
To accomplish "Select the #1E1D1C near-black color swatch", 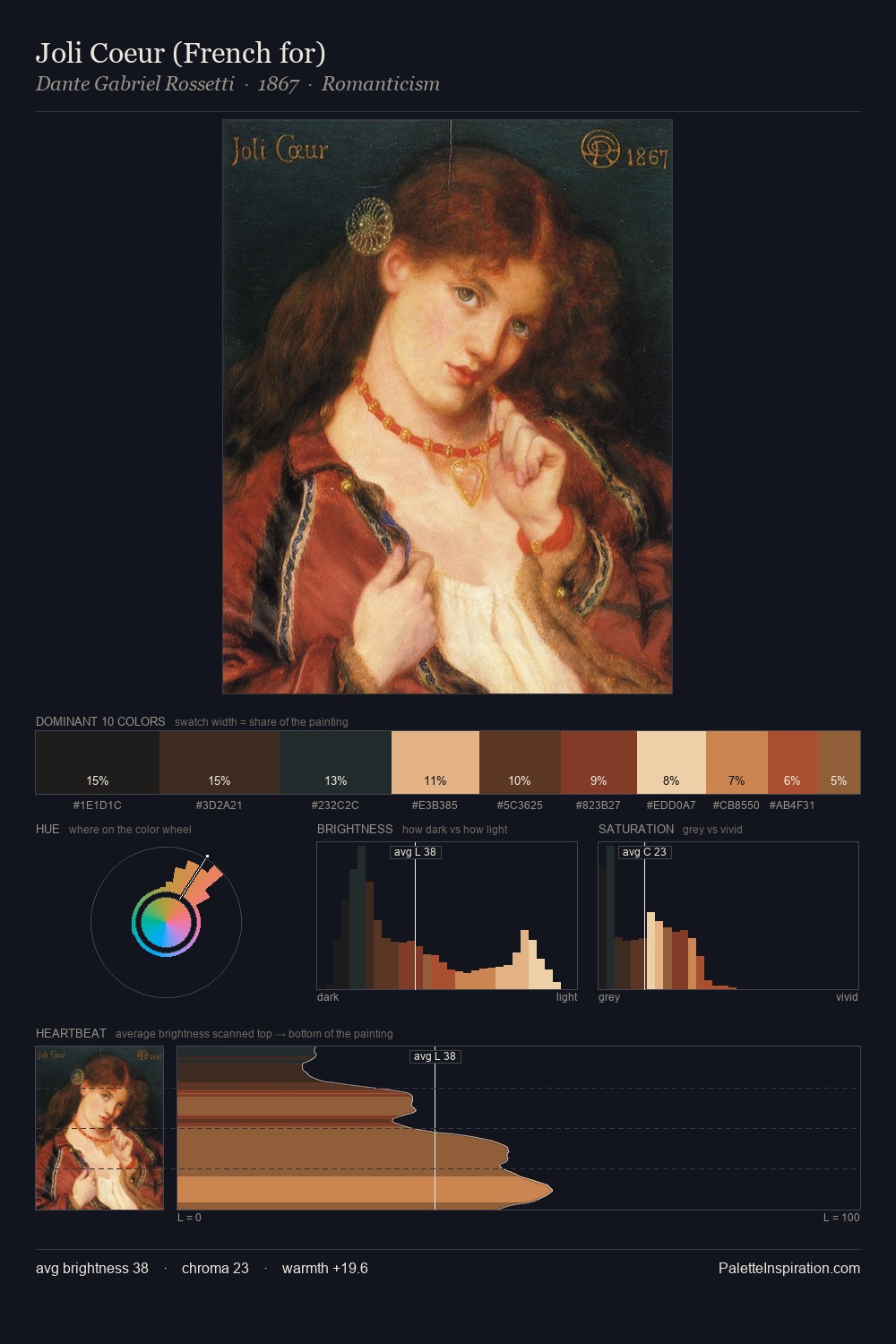I will coord(98,762).
